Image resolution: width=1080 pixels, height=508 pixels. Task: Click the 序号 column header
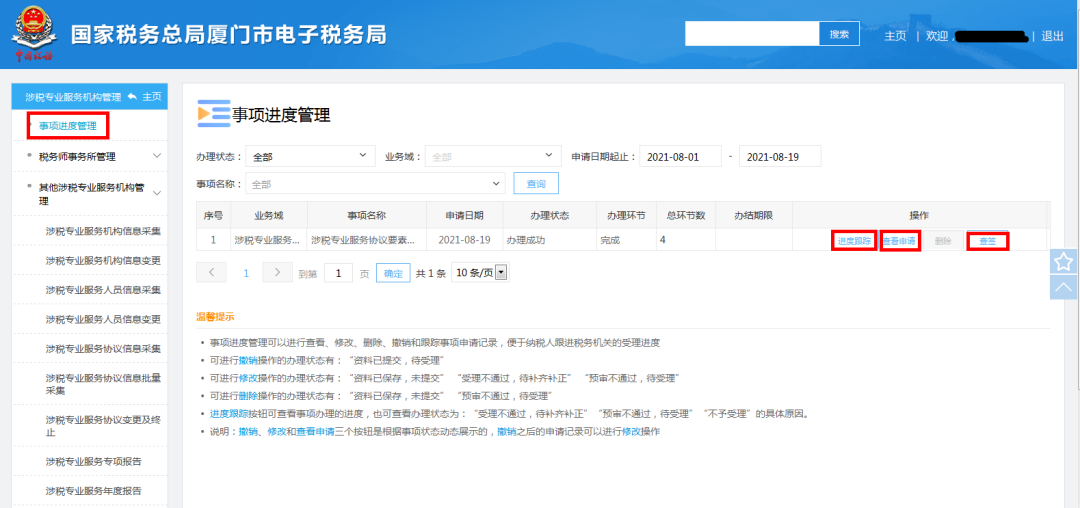click(214, 215)
